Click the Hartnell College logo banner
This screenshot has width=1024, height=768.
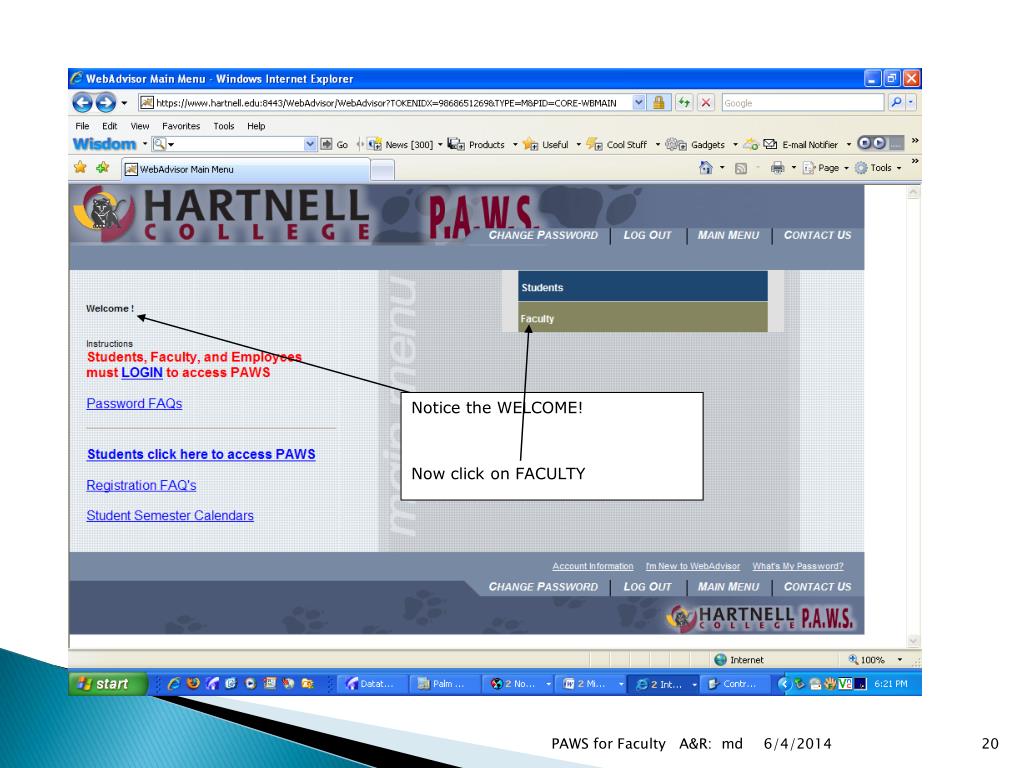[224, 214]
